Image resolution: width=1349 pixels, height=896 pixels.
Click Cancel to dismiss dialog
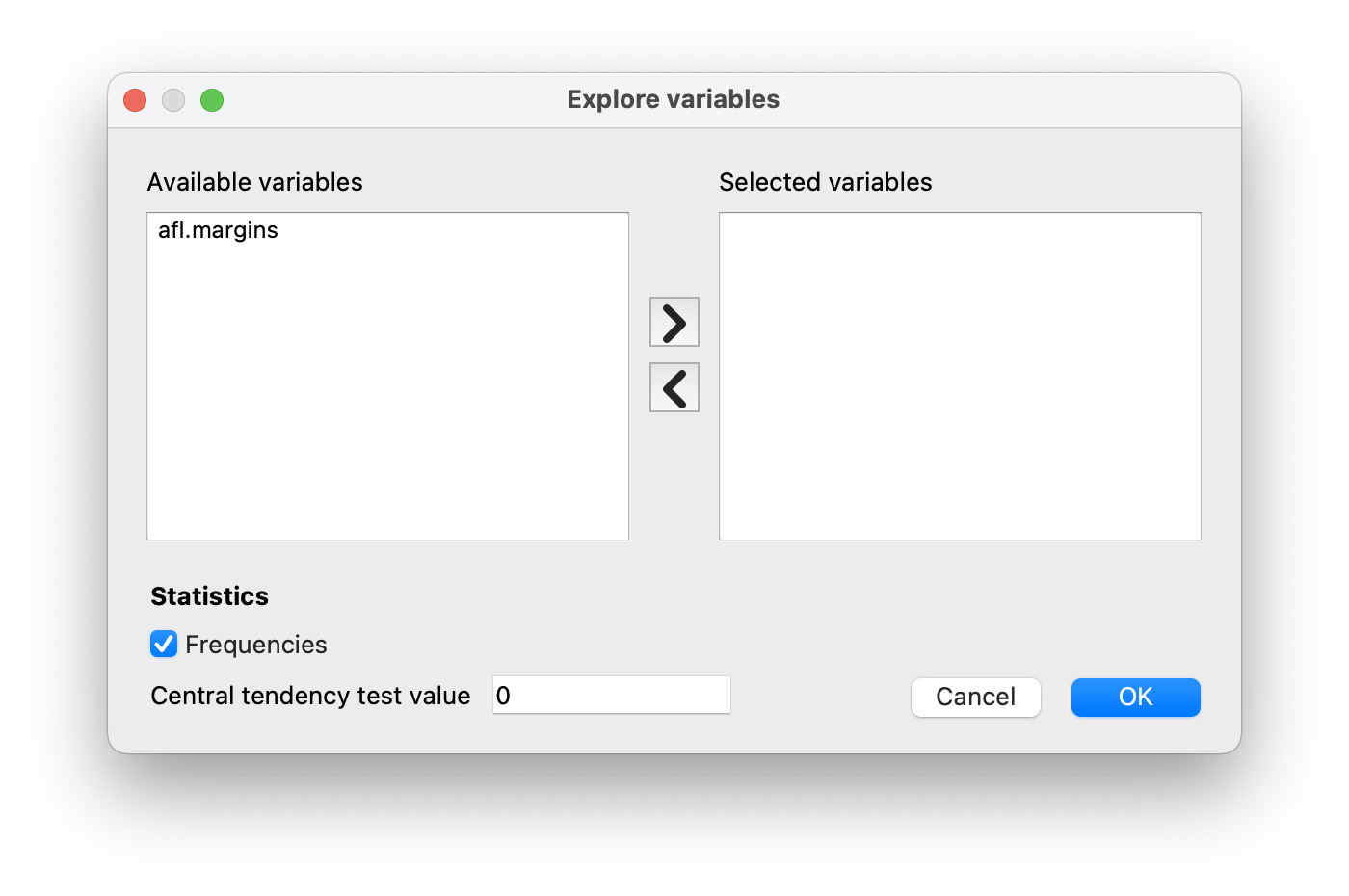tap(975, 697)
